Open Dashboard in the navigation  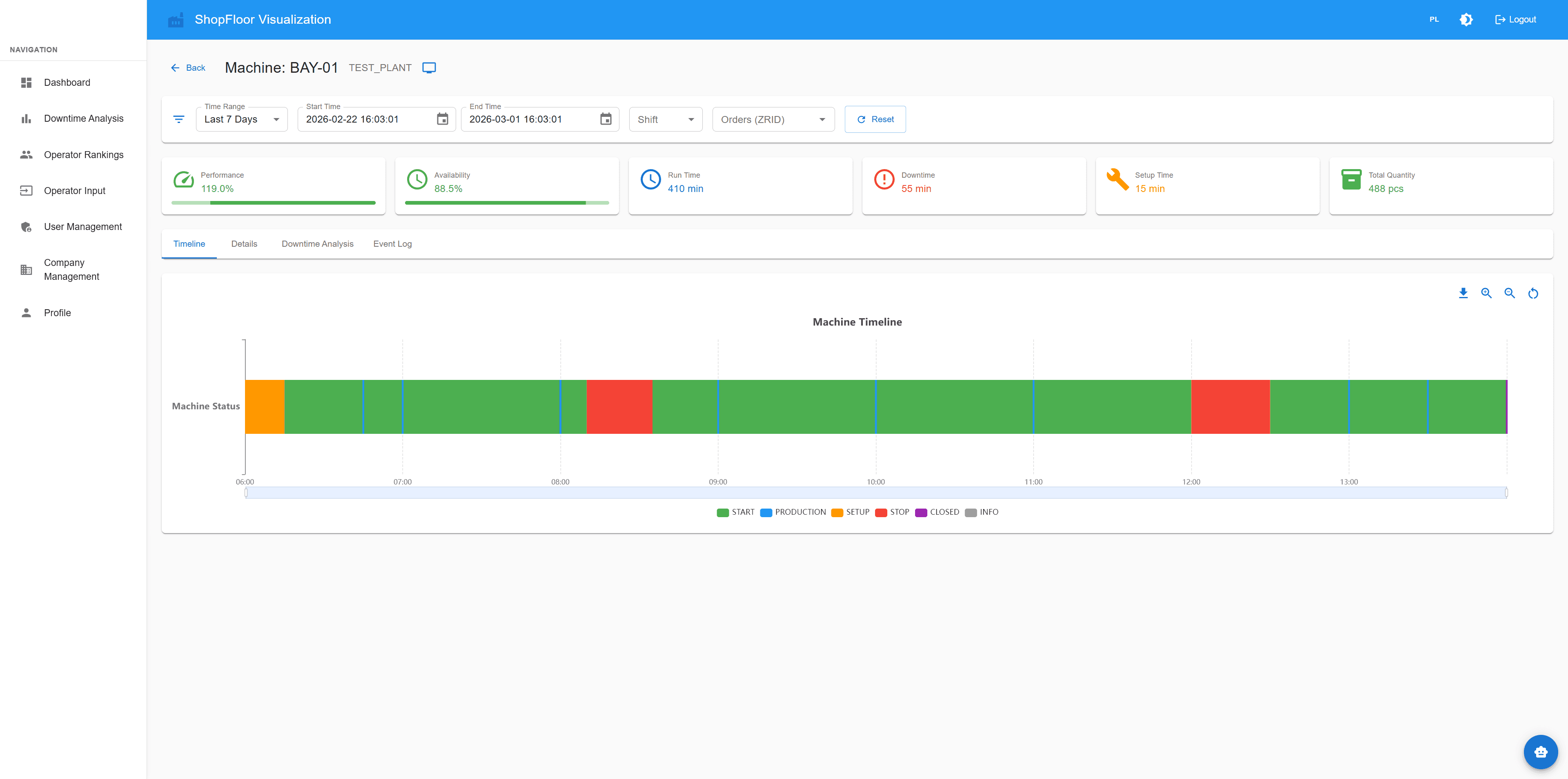pyautogui.click(x=73, y=82)
